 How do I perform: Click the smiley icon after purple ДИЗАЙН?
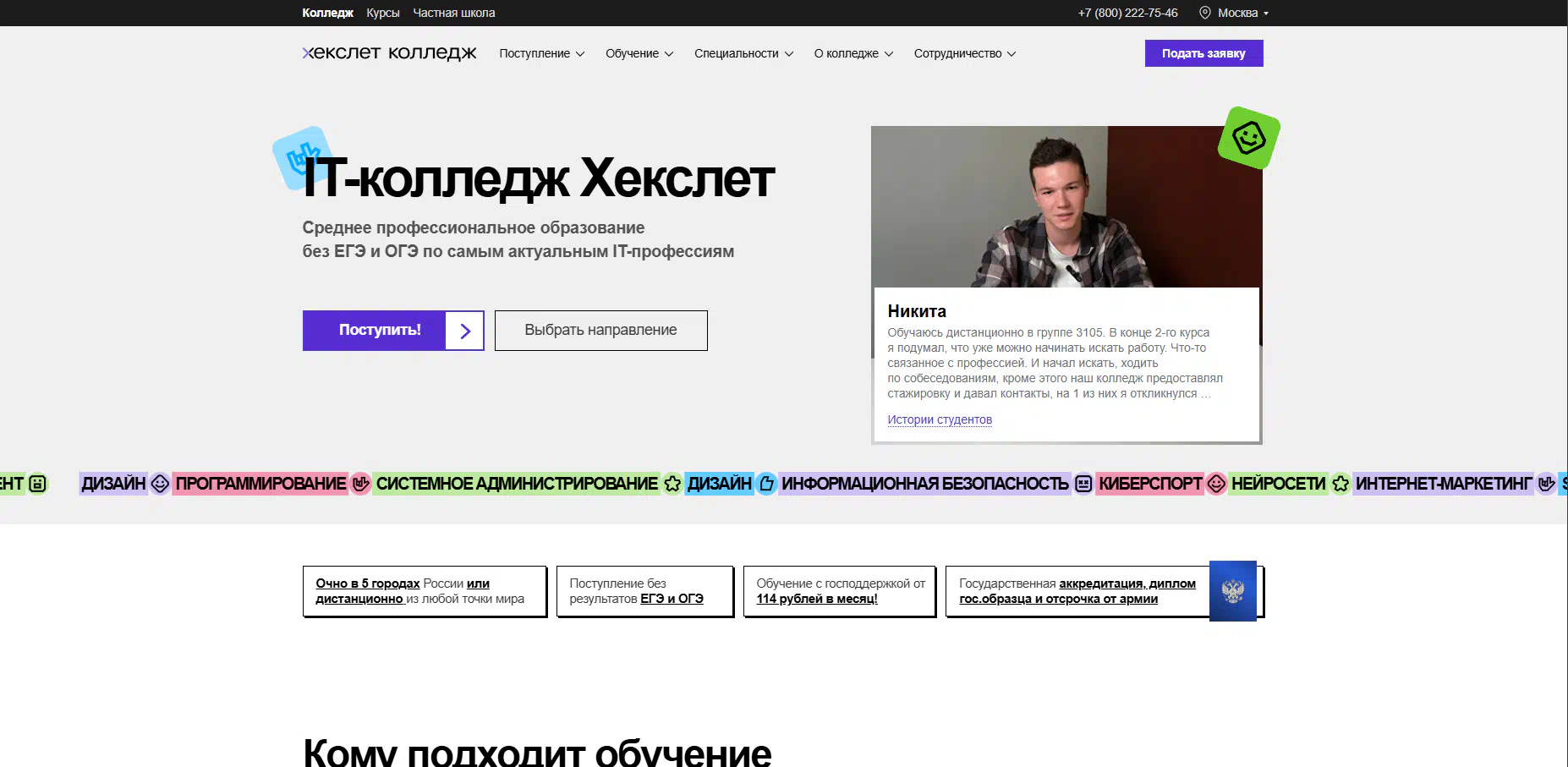(x=160, y=484)
